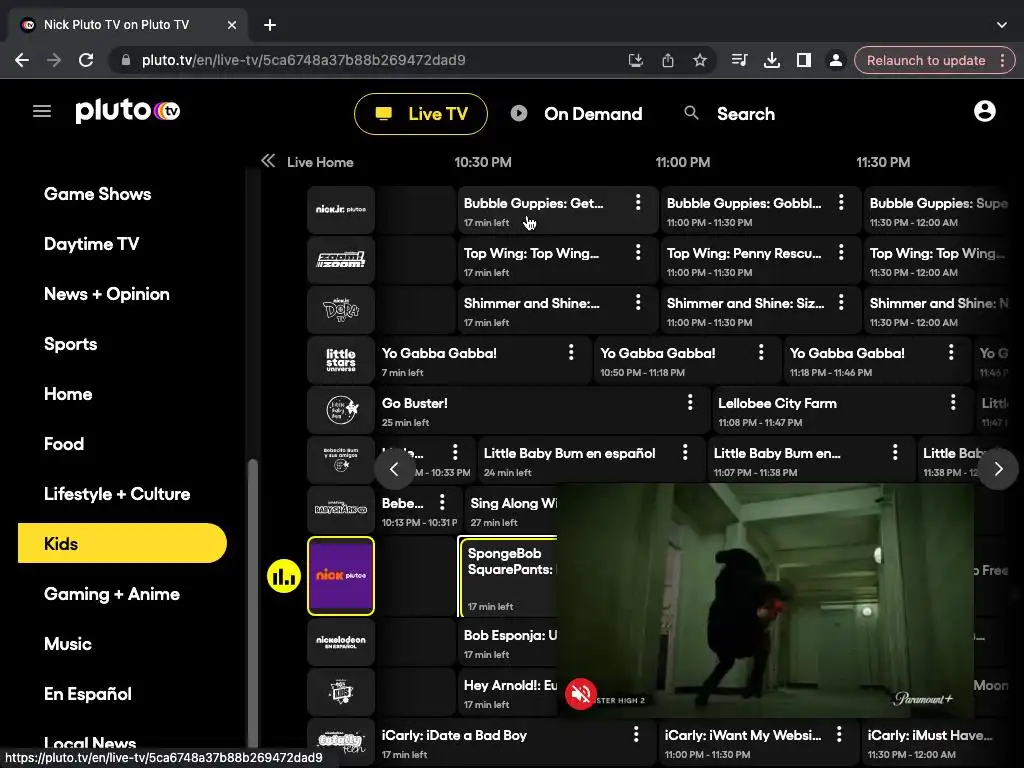The width and height of the screenshot is (1024, 768).
Task: Select the En Español category
Action: click(x=88, y=694)
